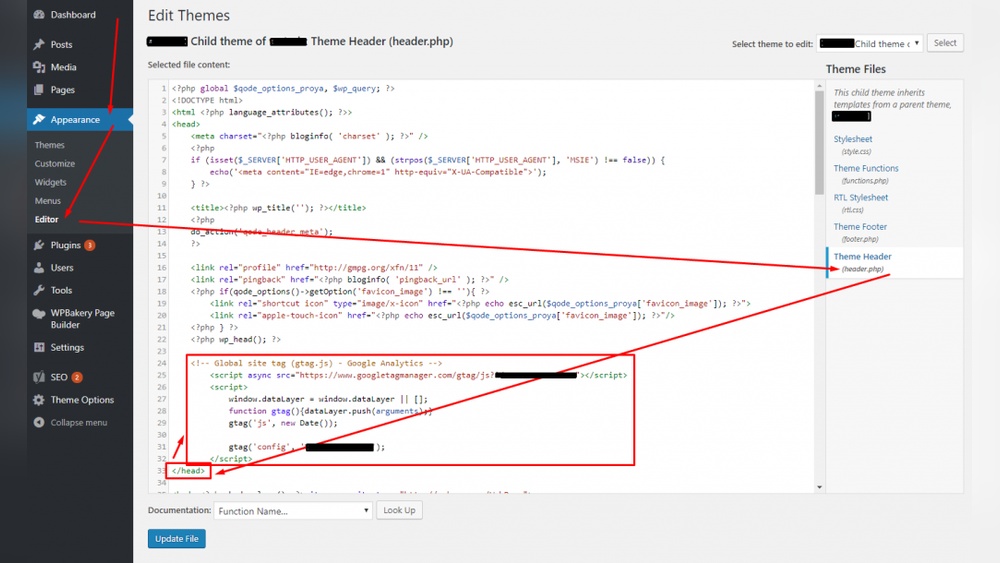
Task: Click the Settings sliders icon
Action: 39,347
